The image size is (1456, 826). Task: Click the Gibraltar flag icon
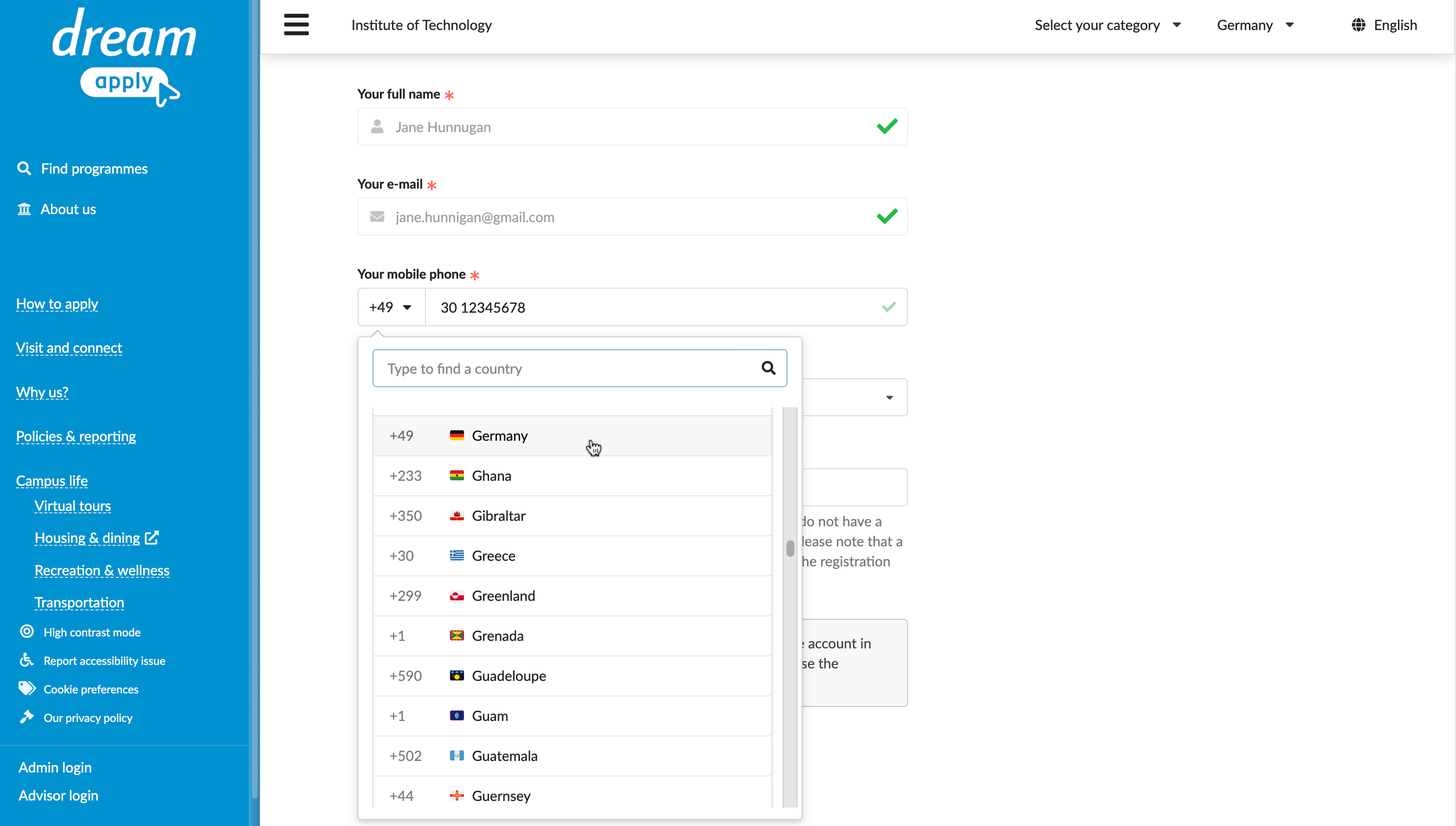(456, 515)
